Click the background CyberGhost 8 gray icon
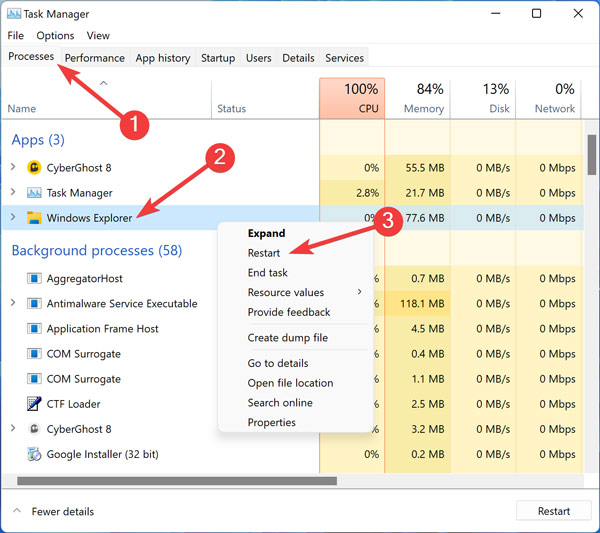This screenshot has width=600, height=533. [x=34, y=429]
